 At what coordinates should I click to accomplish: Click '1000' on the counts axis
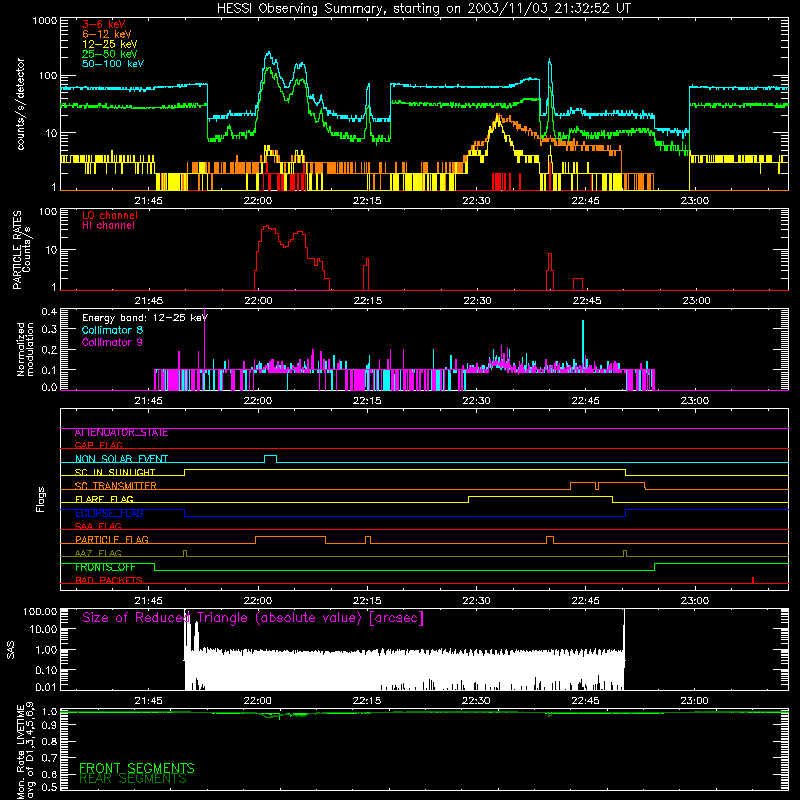45,21
